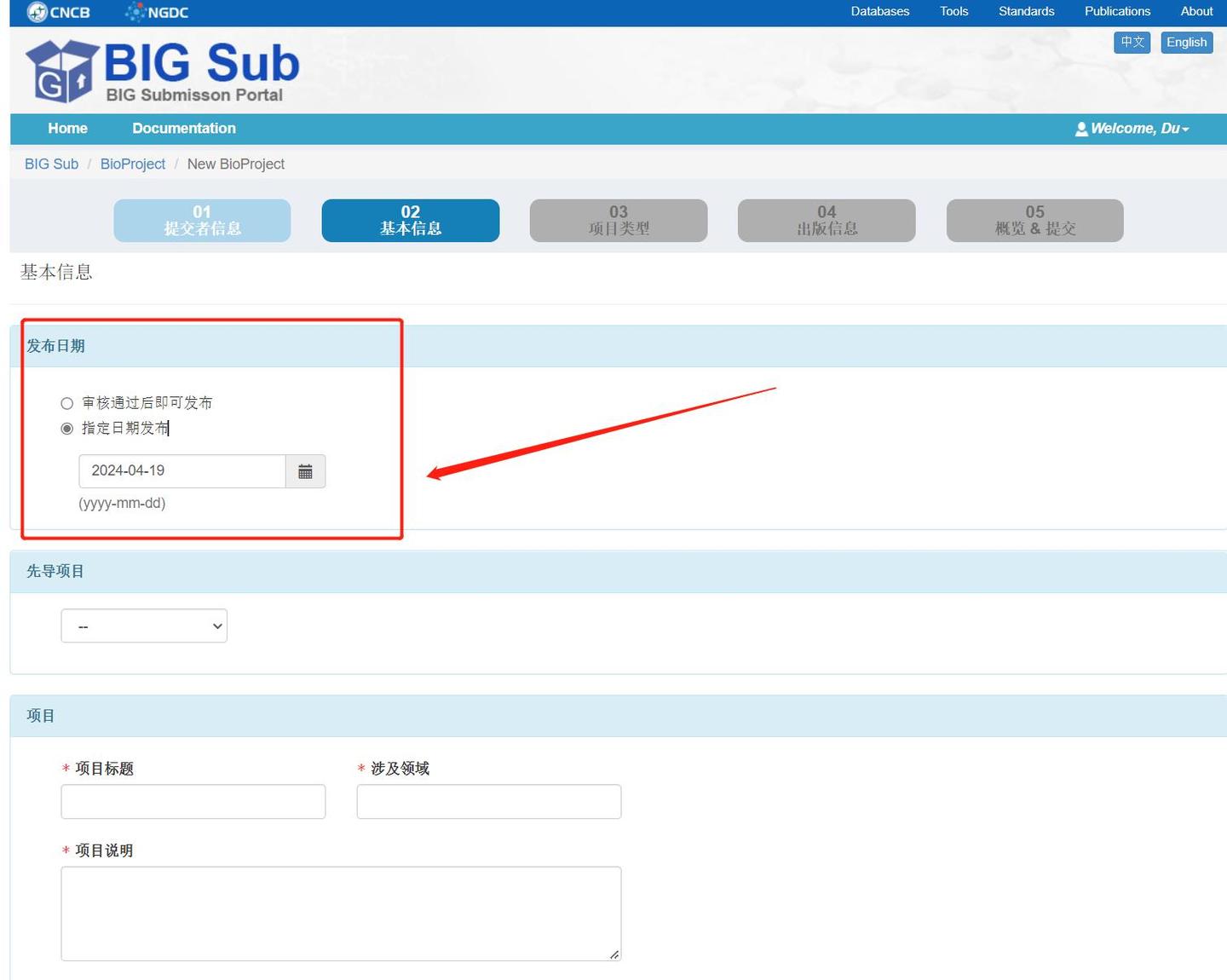Click the New BioProject breadcrumb text
Viewport: 1227px width, 980px height.
tap(236, 164)
